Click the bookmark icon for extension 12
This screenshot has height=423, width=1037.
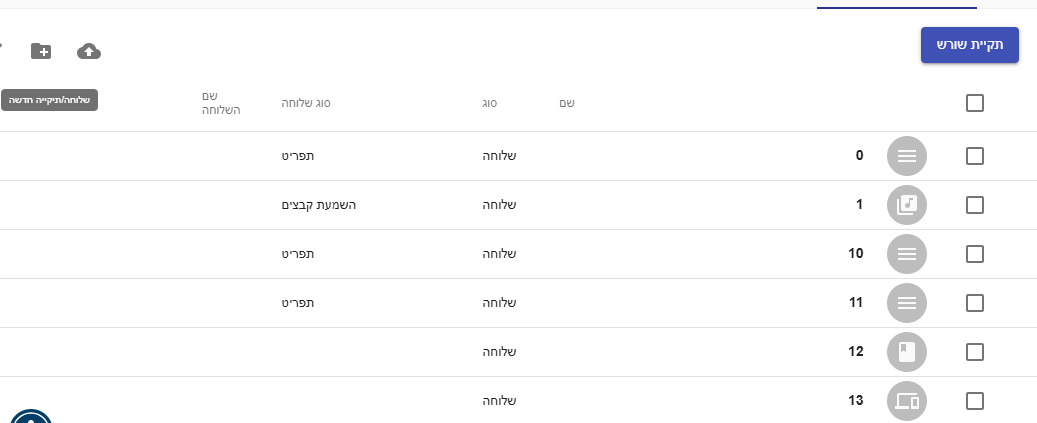[x=907, y=352]
